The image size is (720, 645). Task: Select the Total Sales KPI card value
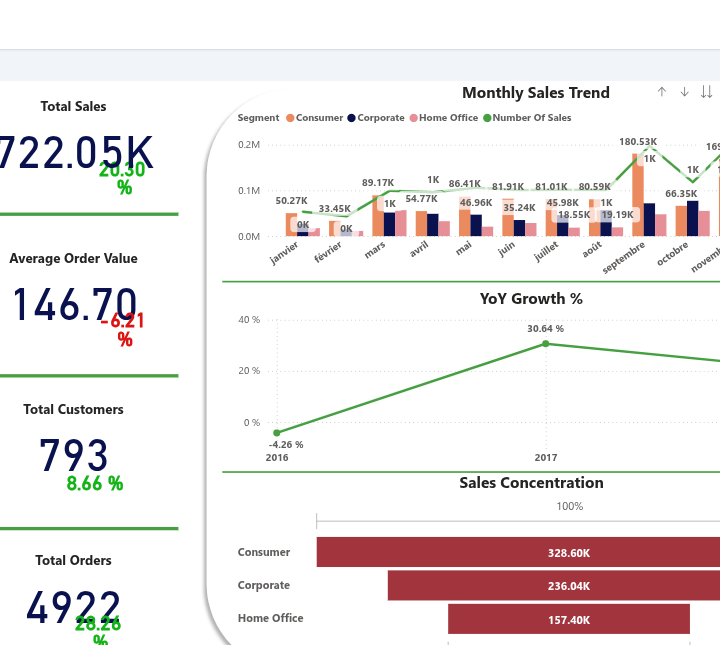76,153
